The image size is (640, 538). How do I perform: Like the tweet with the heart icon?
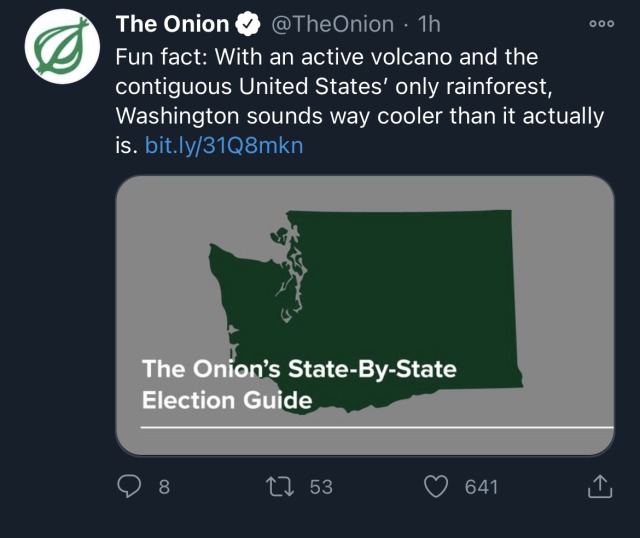coord(436,486)
